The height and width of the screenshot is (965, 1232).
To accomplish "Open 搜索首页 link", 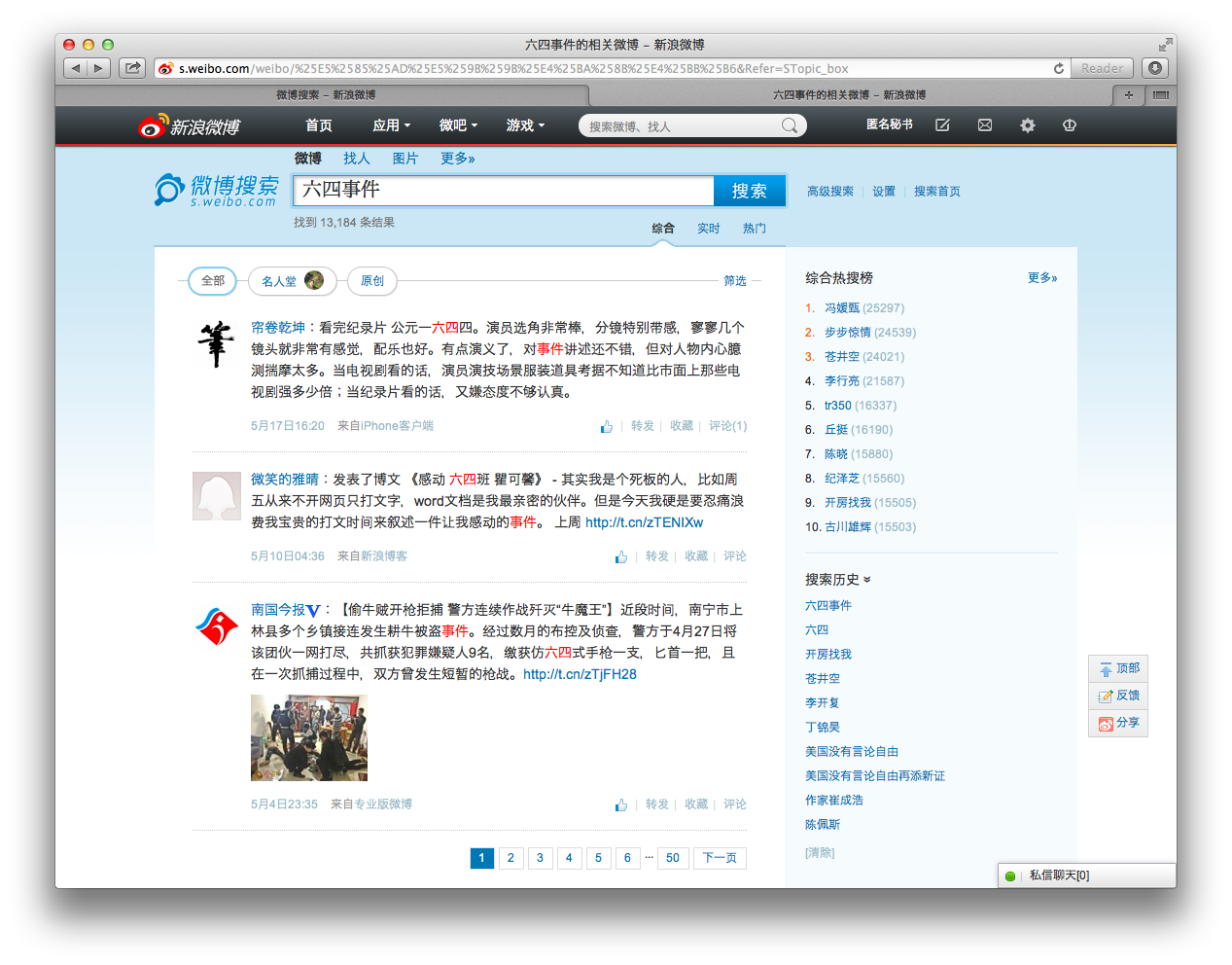I will 937,192.
